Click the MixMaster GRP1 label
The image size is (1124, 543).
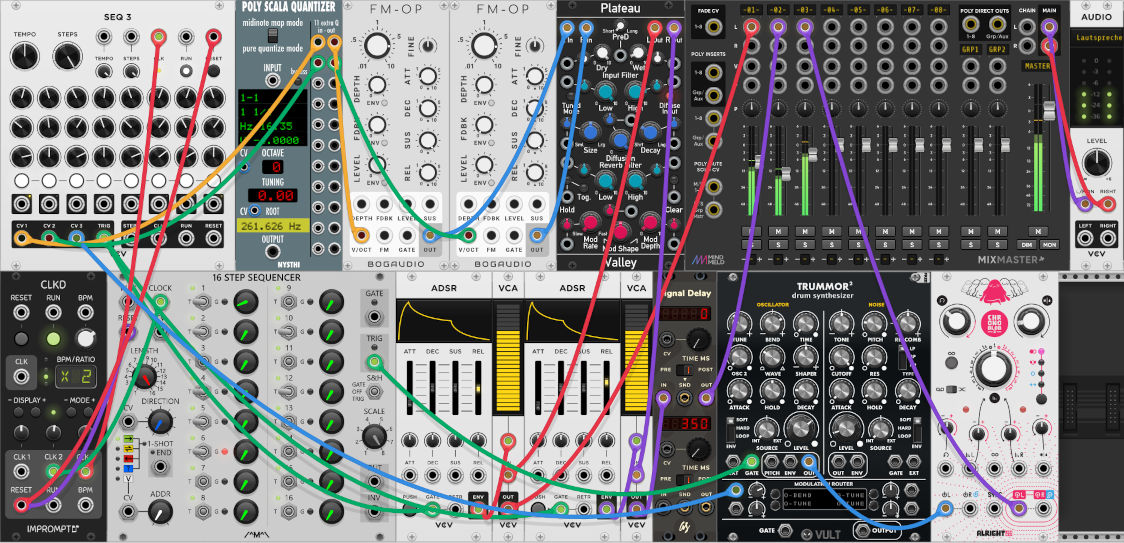(x=971, y=49)
